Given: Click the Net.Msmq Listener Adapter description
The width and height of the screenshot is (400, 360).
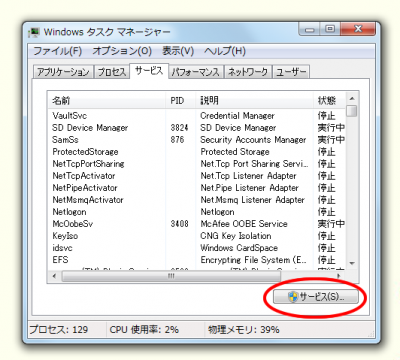Looking at the screenshot, I should [253, 200].
